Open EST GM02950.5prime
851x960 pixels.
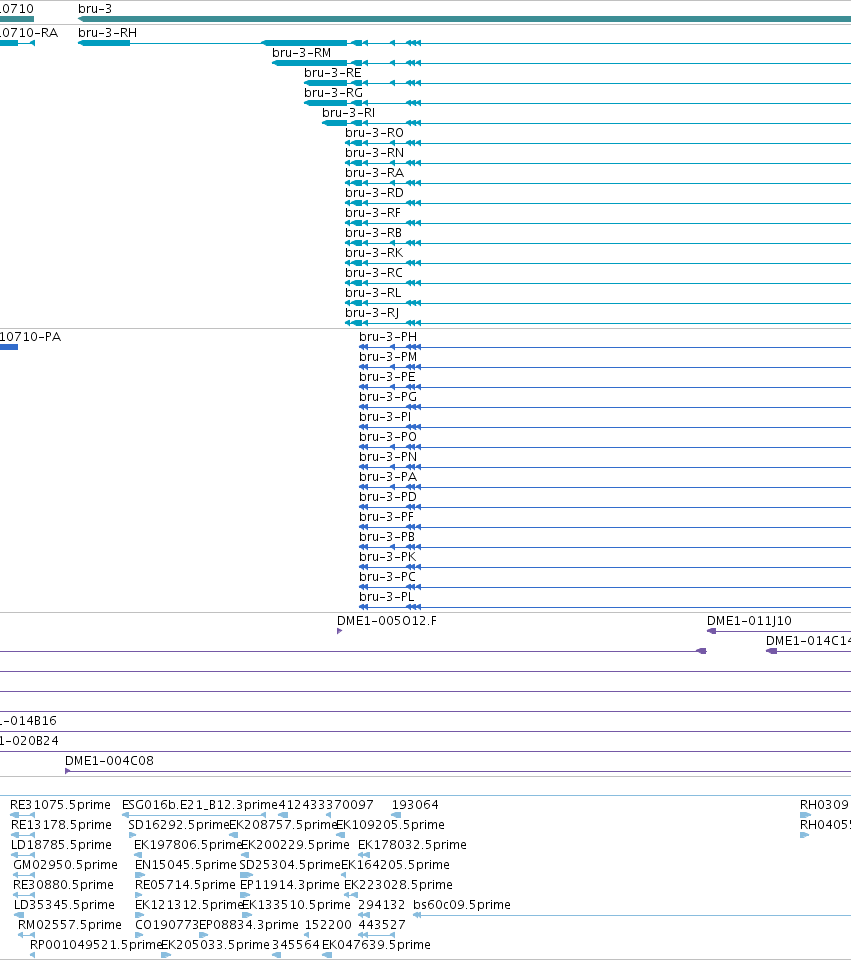65,864
